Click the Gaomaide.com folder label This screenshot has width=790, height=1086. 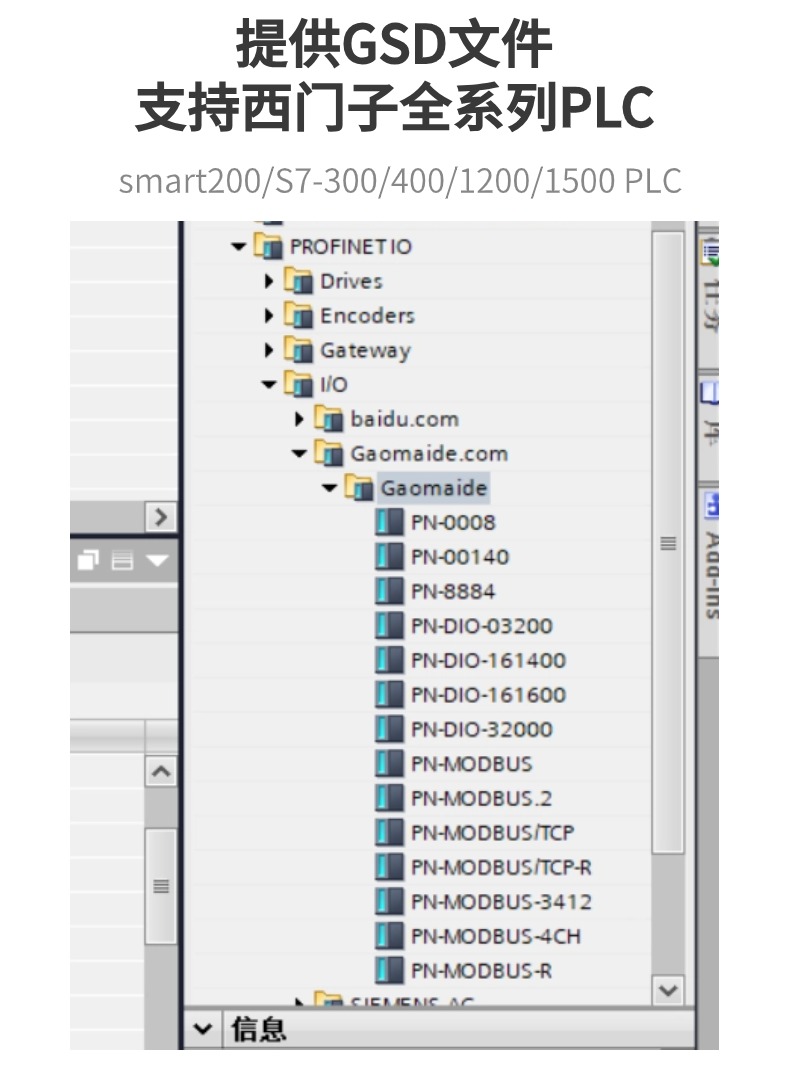point(429,454)
